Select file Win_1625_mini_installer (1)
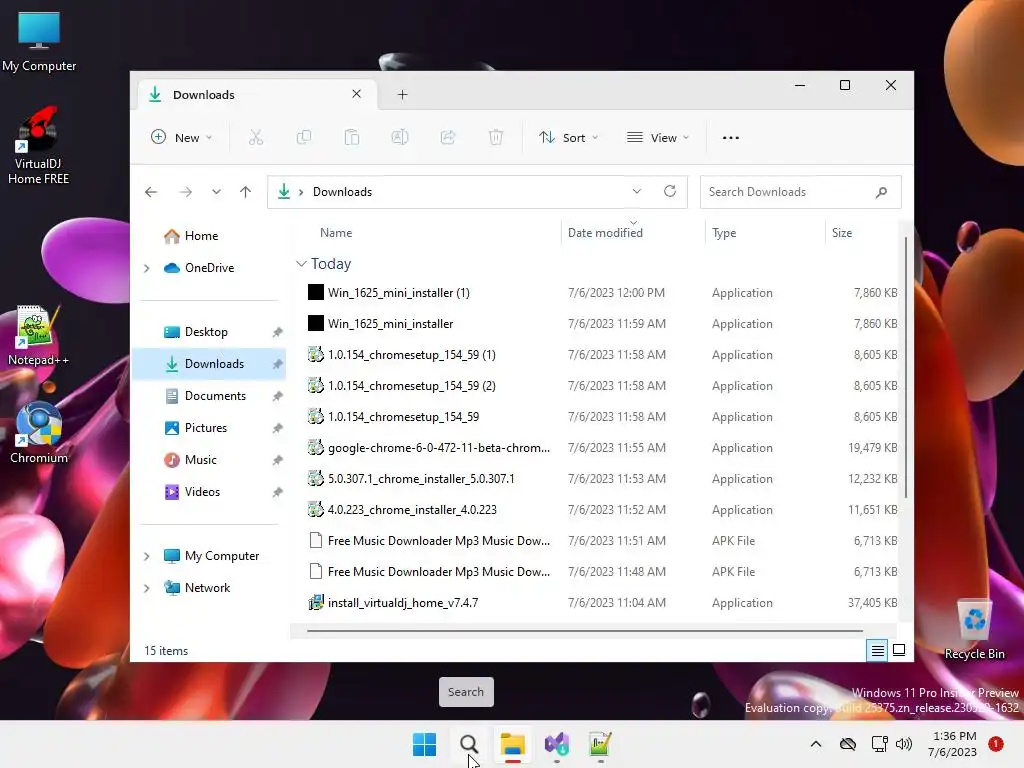The image size is (1024, 768). tap(601, 293)
